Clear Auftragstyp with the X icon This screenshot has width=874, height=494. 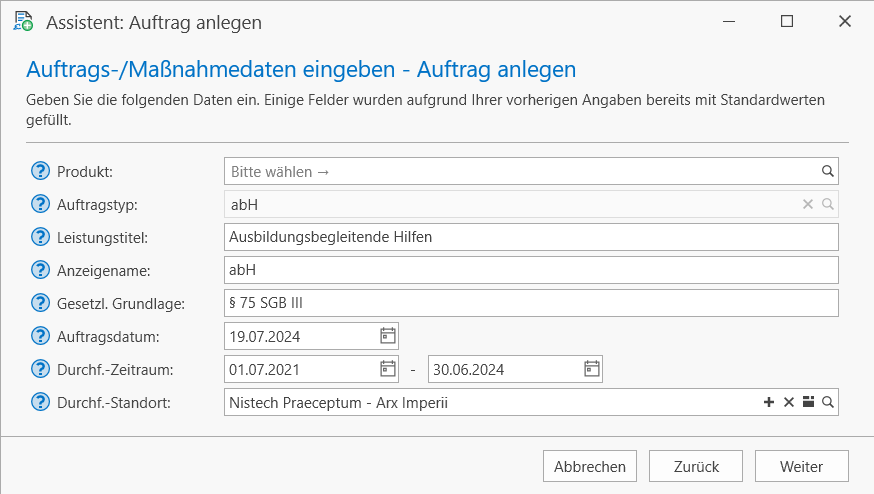tap(808, 204)
